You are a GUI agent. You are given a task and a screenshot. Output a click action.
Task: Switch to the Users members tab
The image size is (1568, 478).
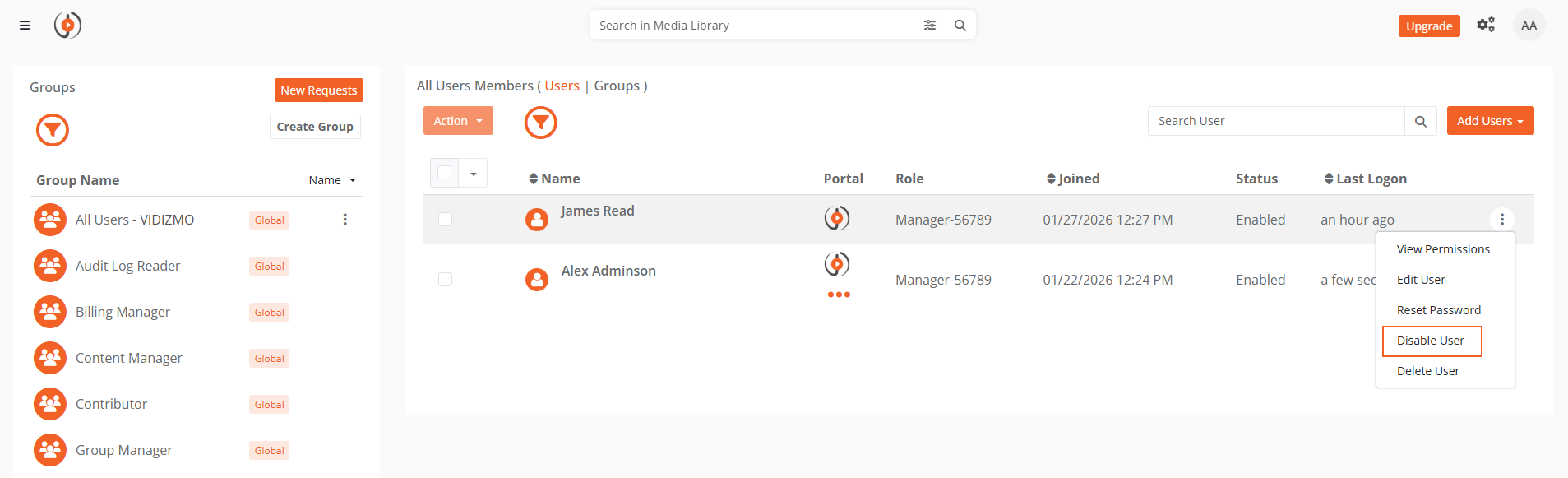pyautogui.click(x=562, y=86)
